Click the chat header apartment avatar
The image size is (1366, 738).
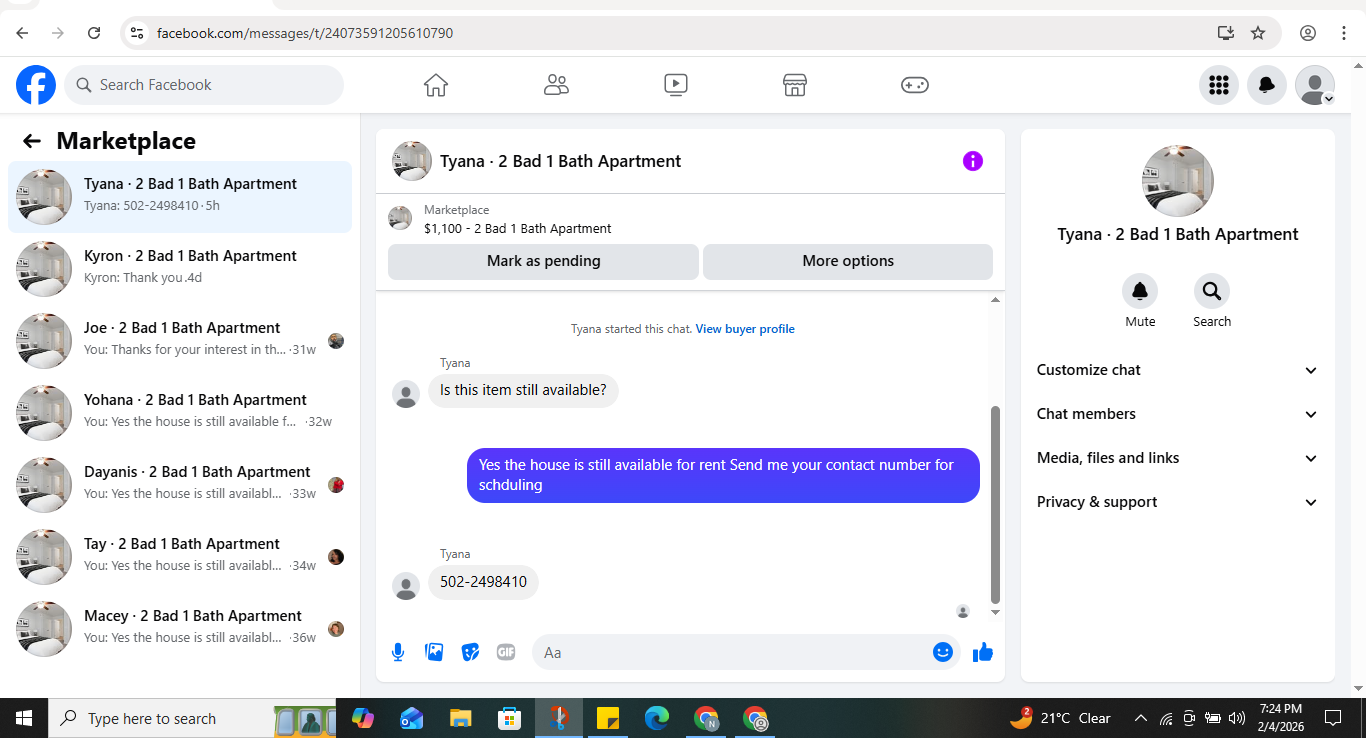pyautogui.click(x=412, y=161)
